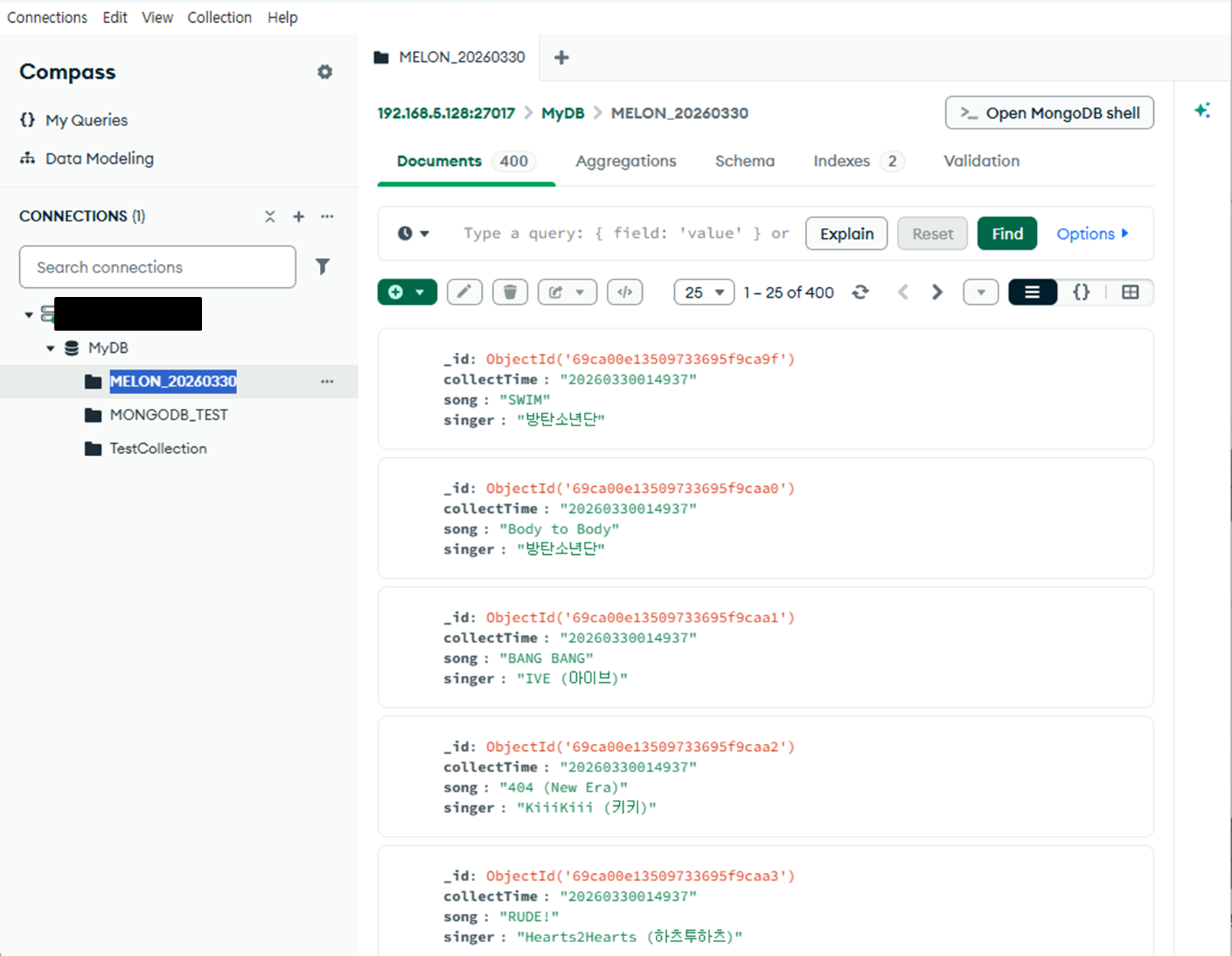The height and width of the screenshot is (956, 1232).
Task: Collapse the MyDB database node
Action: [50, 348]
